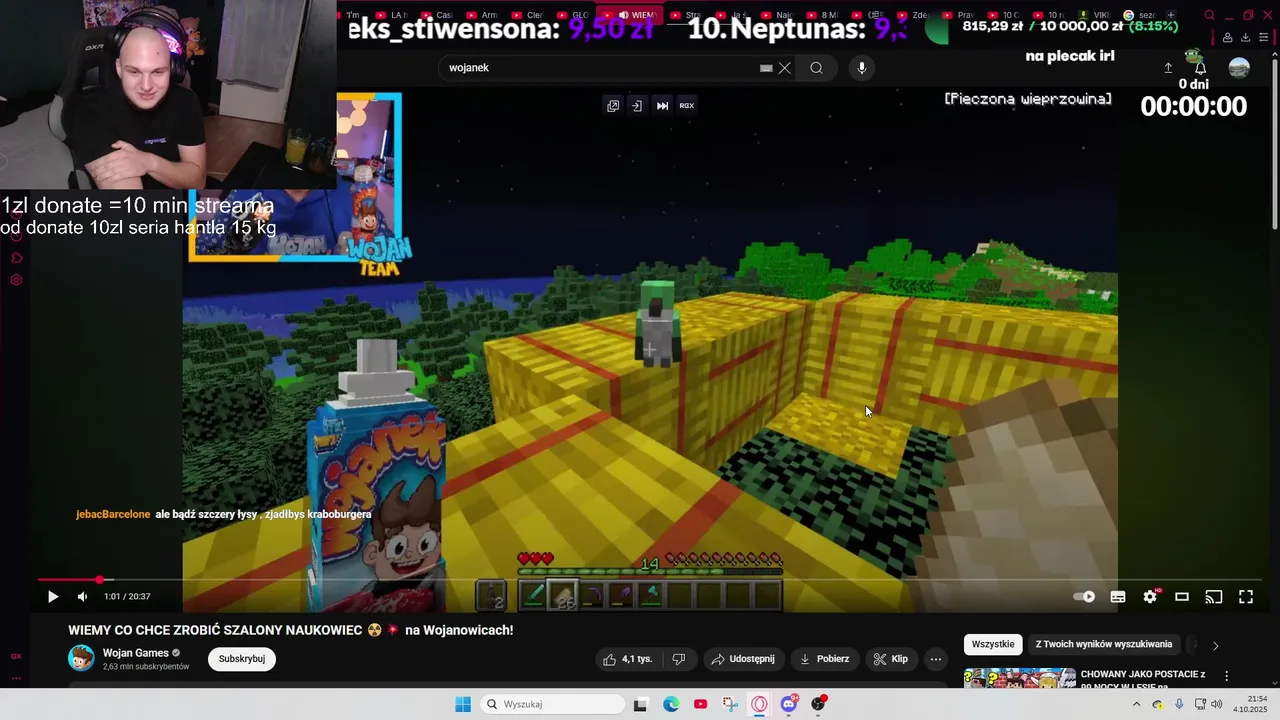Click the video pop-out overlay icon

tap(613, 106)
